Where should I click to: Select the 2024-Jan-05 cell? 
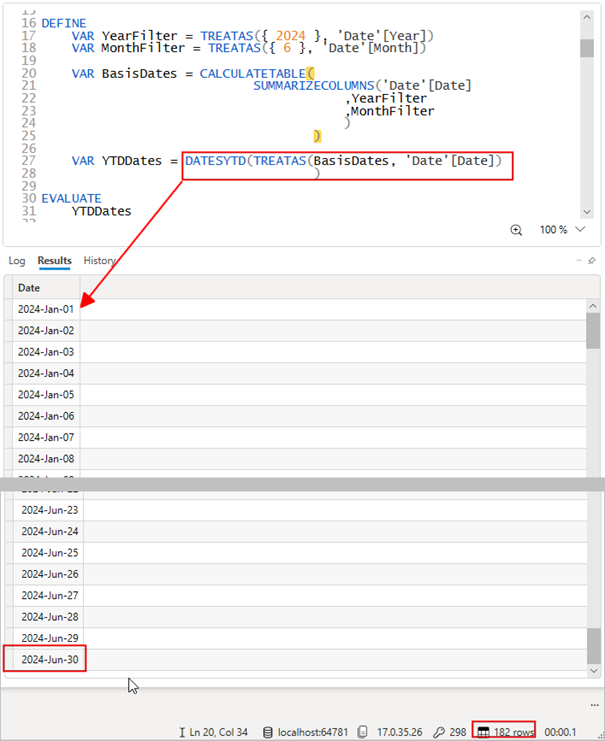point(46,395)
